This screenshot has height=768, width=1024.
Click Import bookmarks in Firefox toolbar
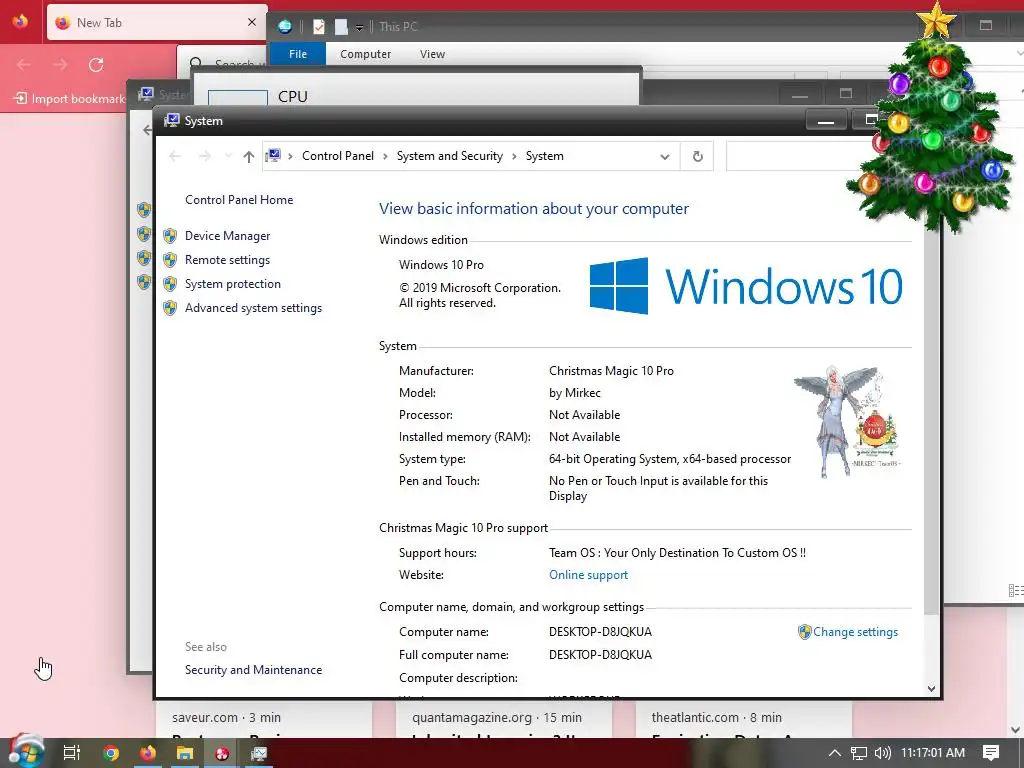pos(69,99)
